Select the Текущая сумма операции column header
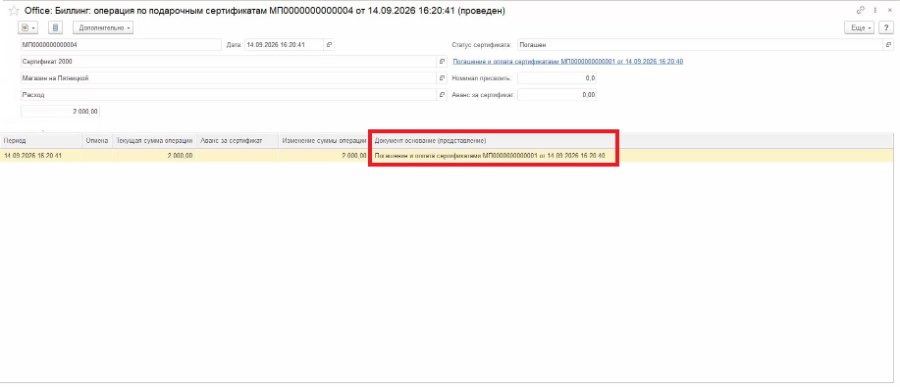 (x=154, y=141)
